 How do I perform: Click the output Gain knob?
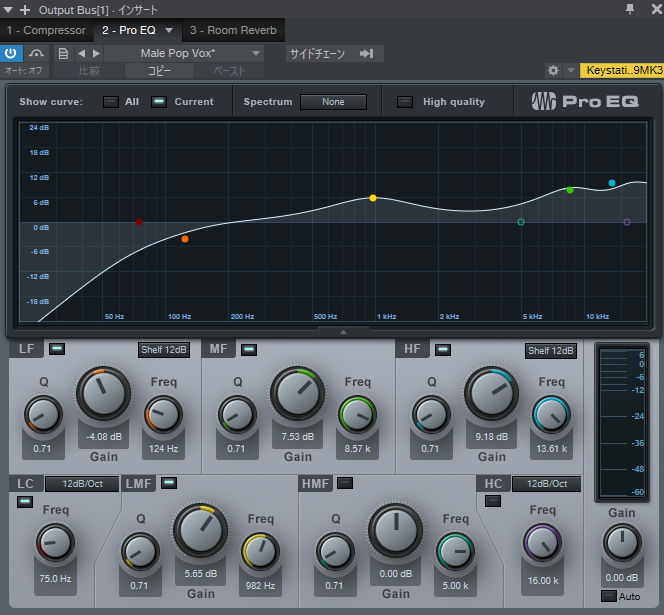[x=622, y=543]
